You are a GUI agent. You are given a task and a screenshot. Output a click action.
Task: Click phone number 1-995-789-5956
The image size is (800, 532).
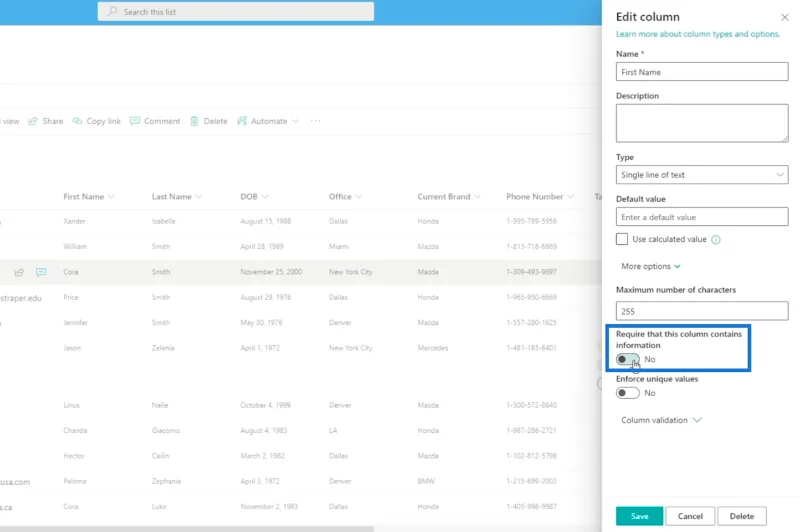click(x=531, y=221)
